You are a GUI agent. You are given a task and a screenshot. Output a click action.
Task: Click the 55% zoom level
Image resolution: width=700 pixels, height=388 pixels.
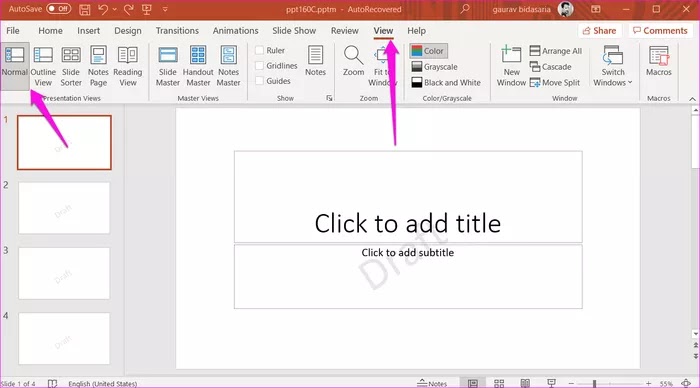[666, 384]
